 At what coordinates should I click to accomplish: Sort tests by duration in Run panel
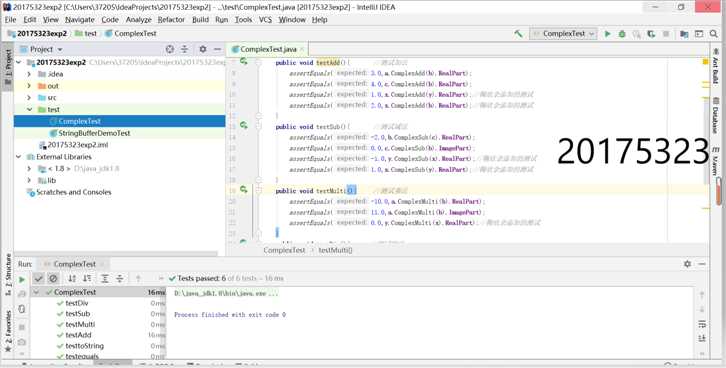click(87, 278)
